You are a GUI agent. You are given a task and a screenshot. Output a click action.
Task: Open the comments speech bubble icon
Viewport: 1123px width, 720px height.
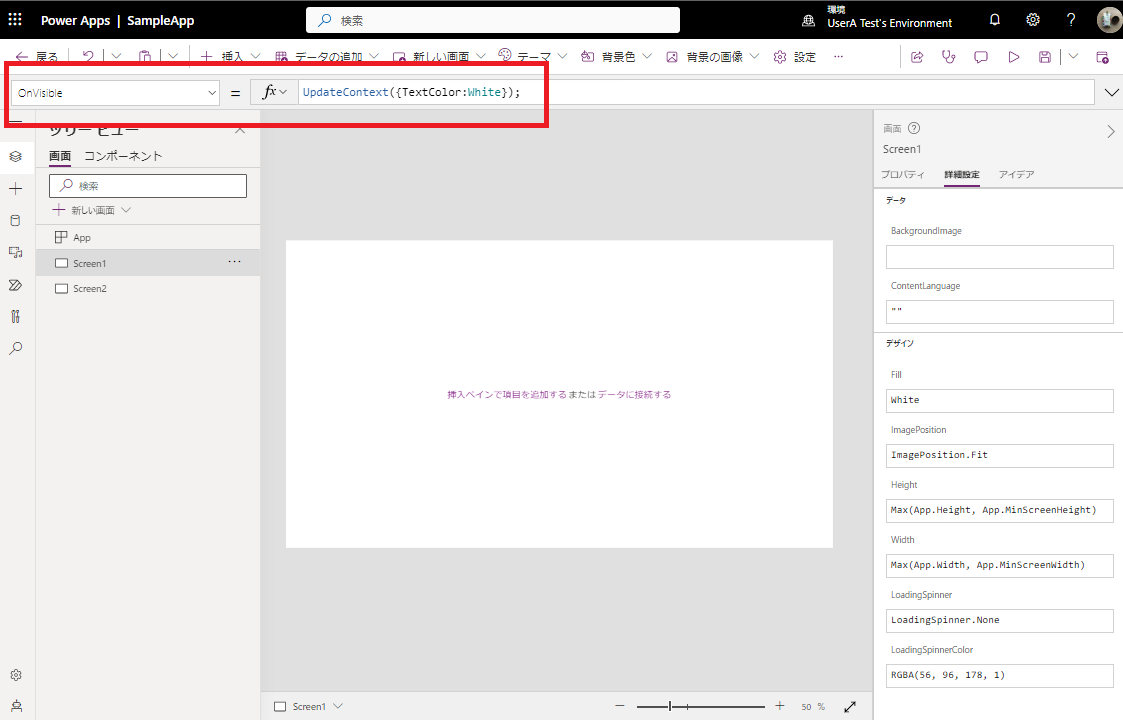[981, 57]
